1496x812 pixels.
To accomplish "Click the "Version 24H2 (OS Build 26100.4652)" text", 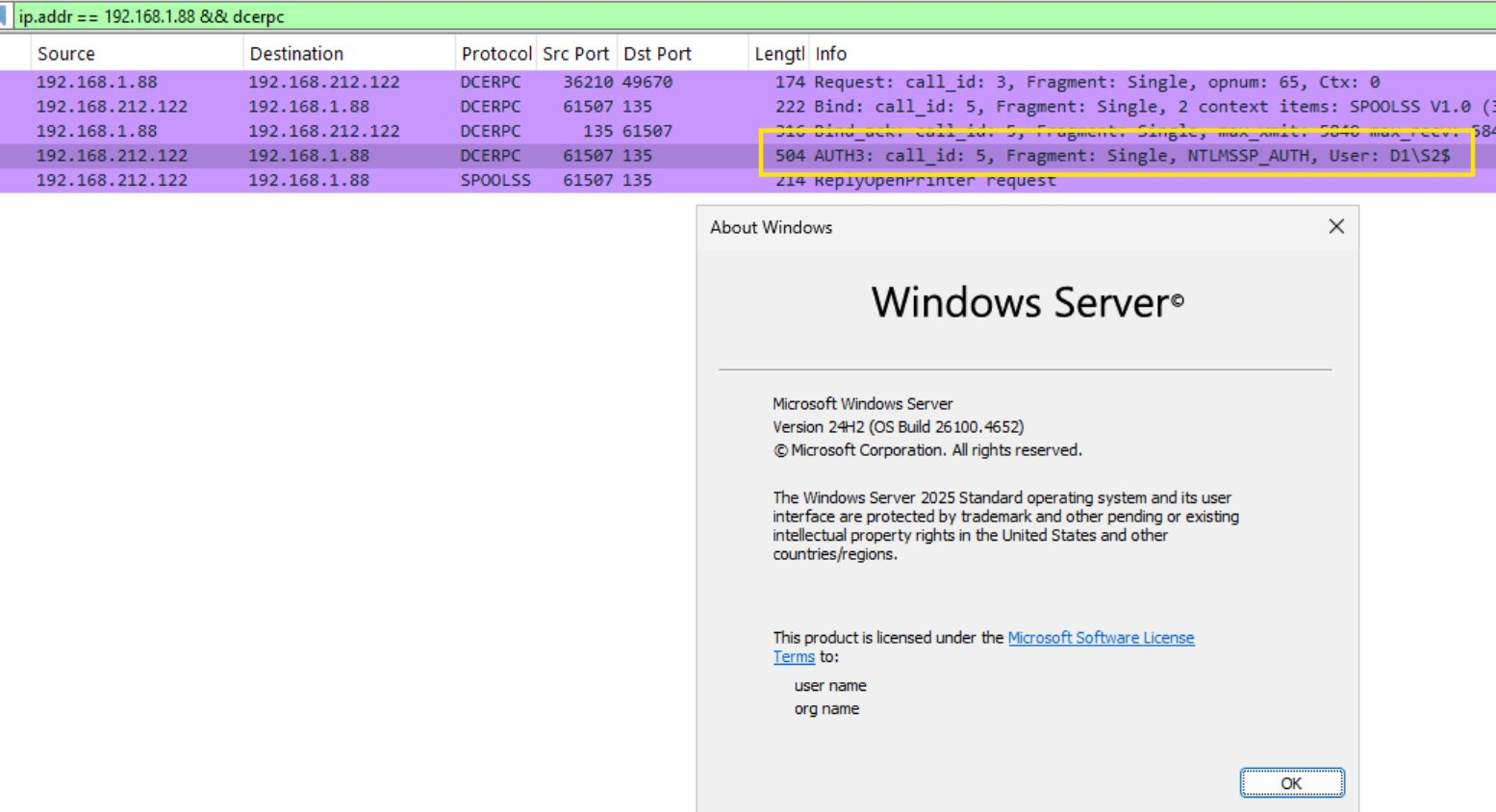I will click(x=899, y=426).
